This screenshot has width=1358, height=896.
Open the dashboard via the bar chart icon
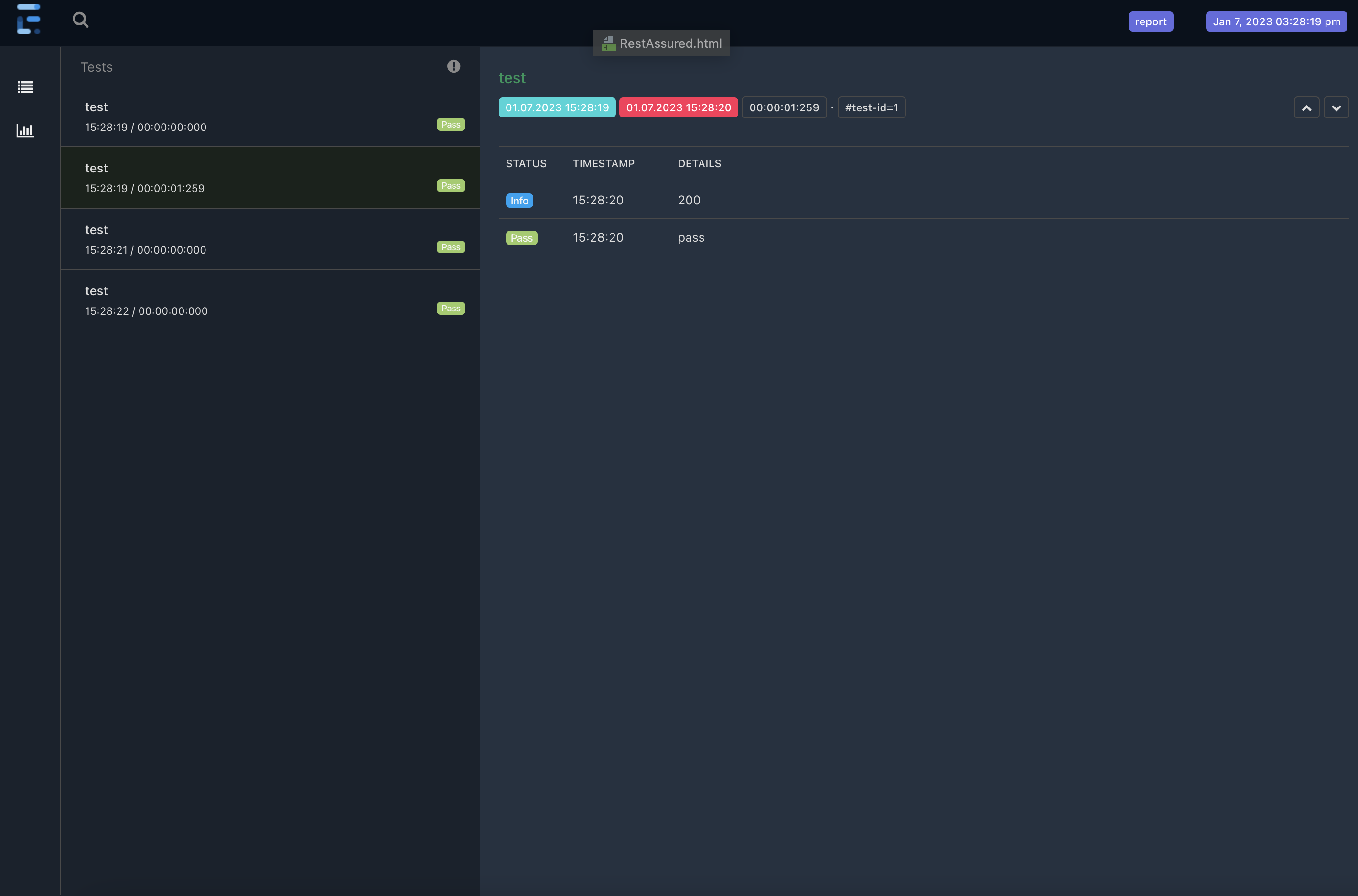25,130
